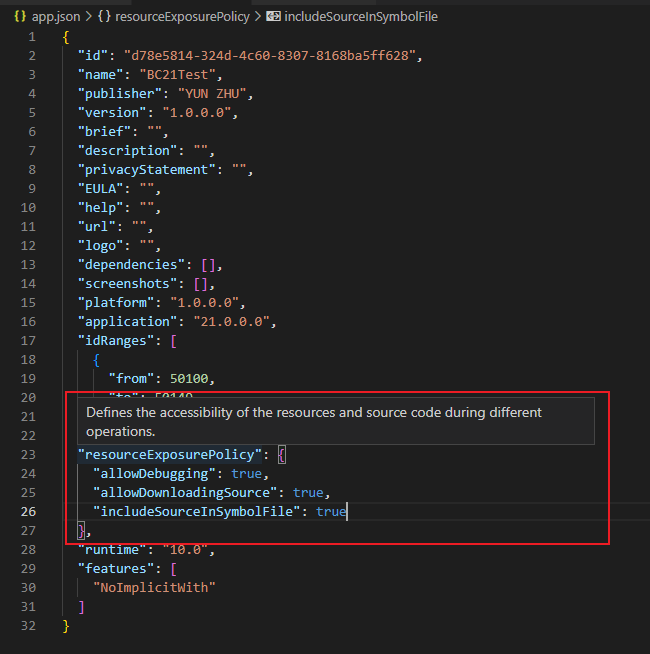Click the "runtime" key on line 28
The height and width of the screenshot is (654, 650).
point(112,550)
